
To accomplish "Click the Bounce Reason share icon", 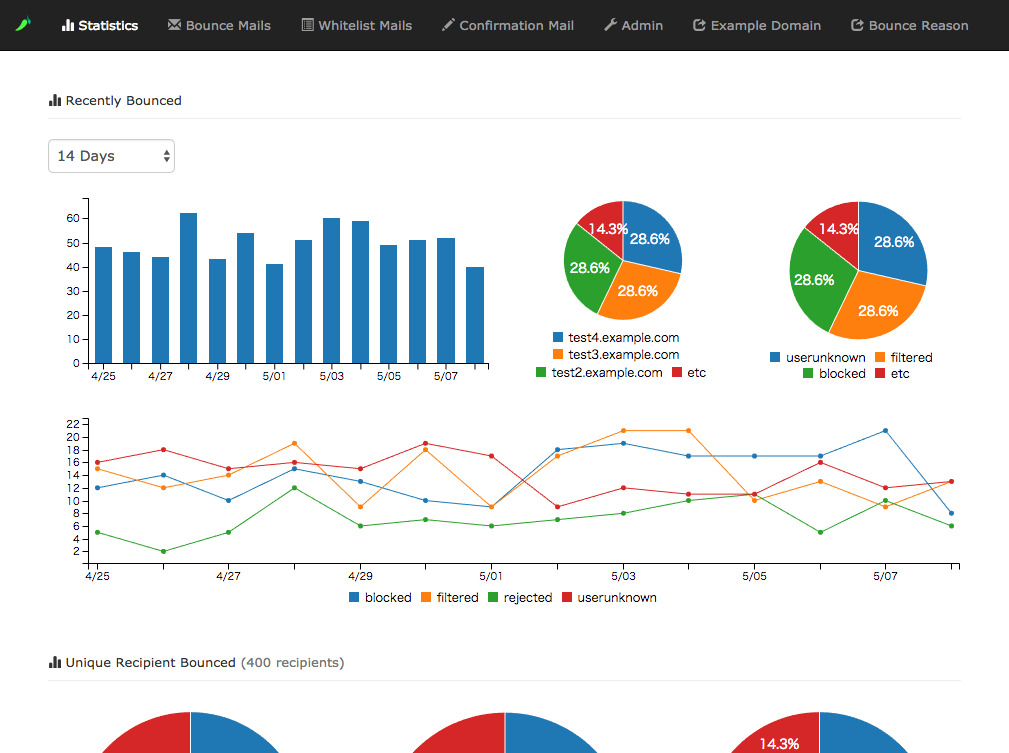I will point(857,25).
